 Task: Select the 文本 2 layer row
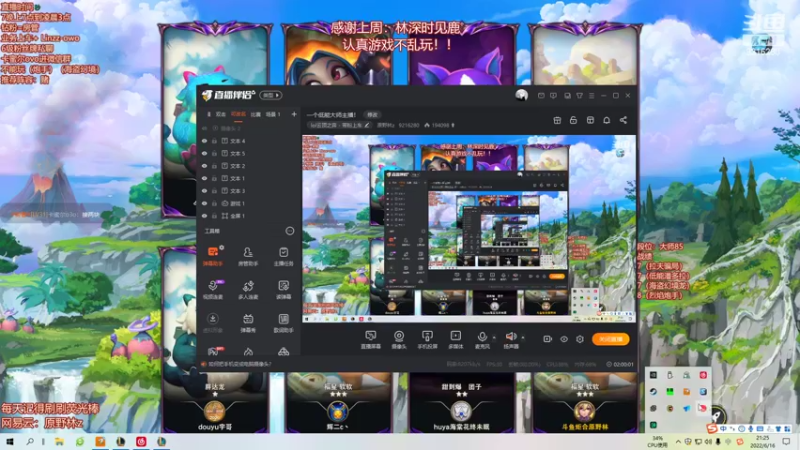[249, 166]
